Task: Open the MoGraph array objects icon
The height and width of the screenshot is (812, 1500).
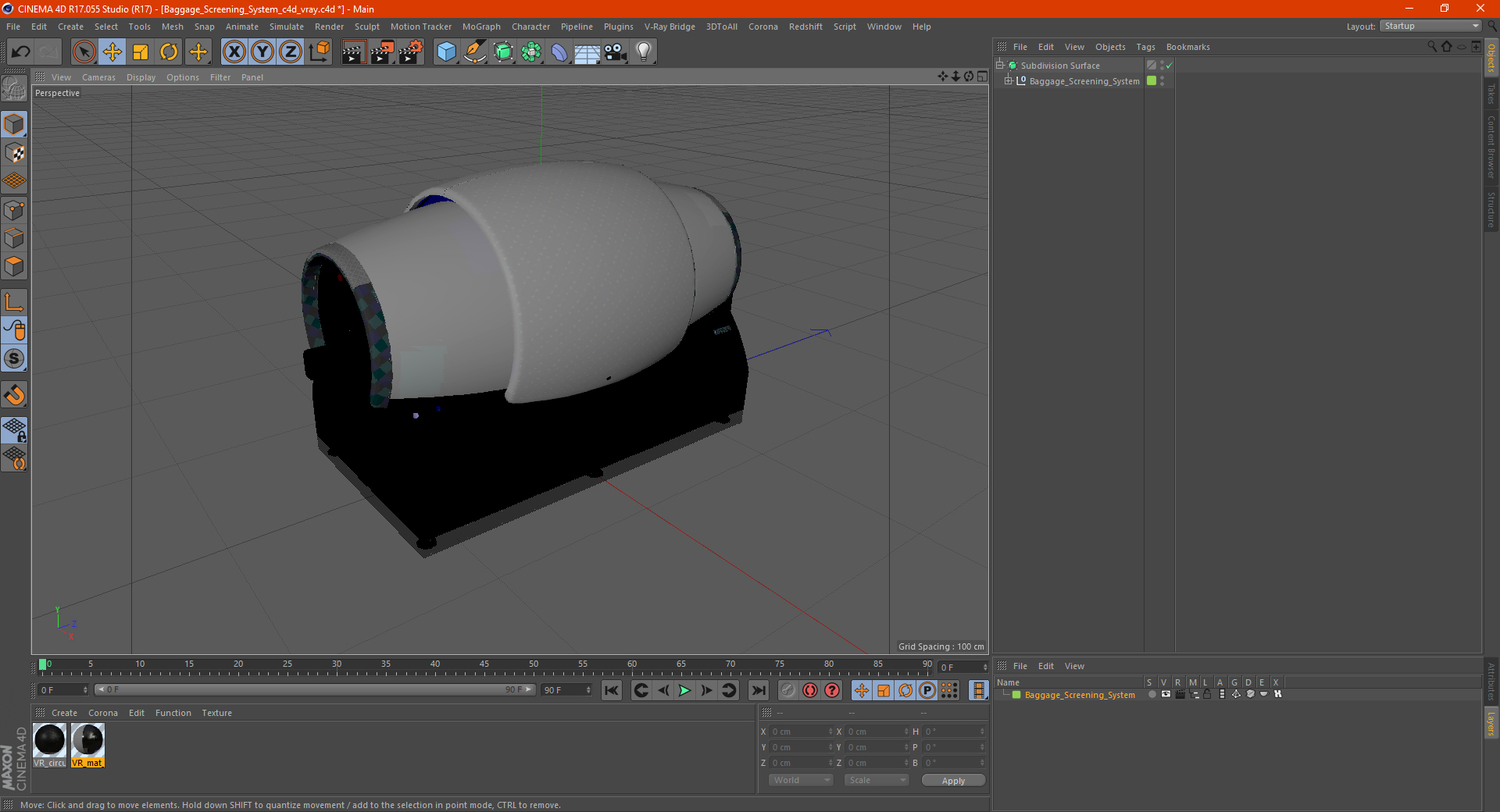Action: click(x=531, y=52)
